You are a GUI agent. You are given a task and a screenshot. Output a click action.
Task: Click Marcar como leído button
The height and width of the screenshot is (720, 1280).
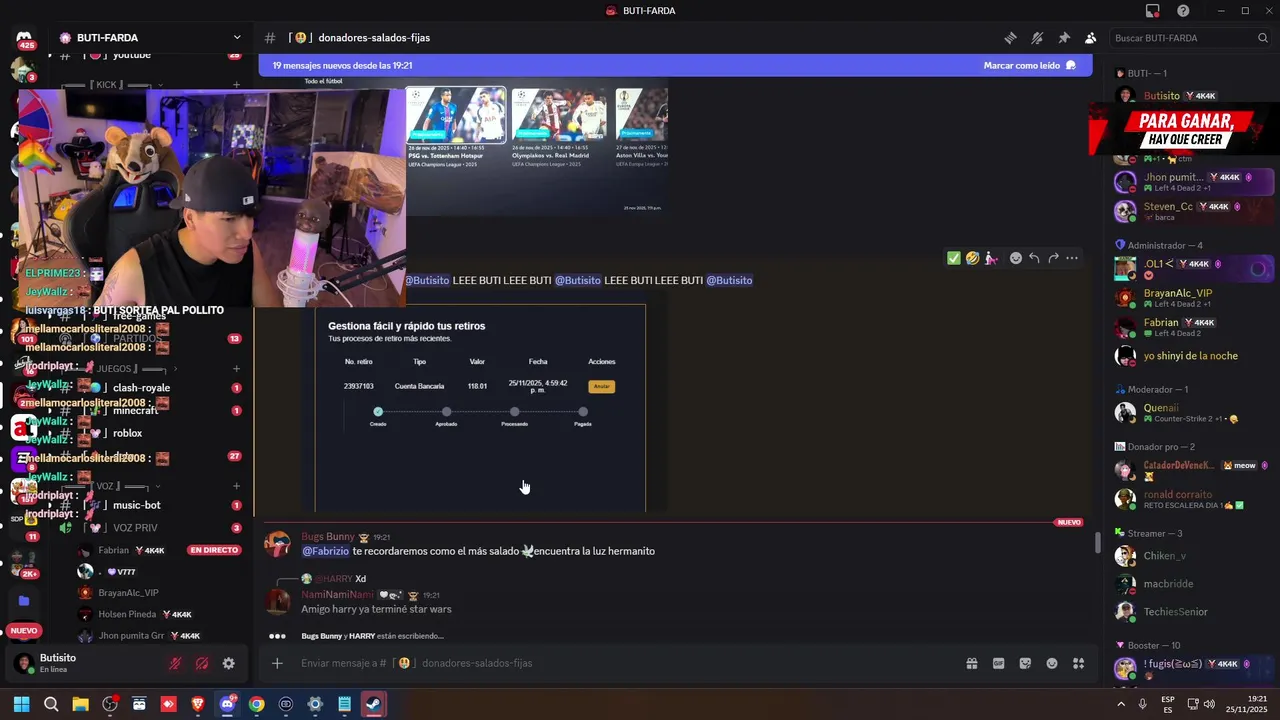tap(1029, 65)
